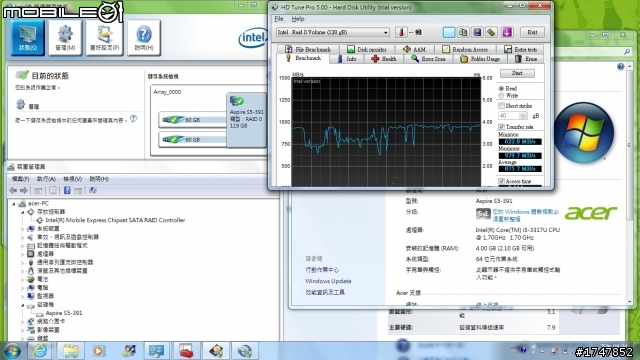Click the Windows Experience Index rating link

point(525,216)
